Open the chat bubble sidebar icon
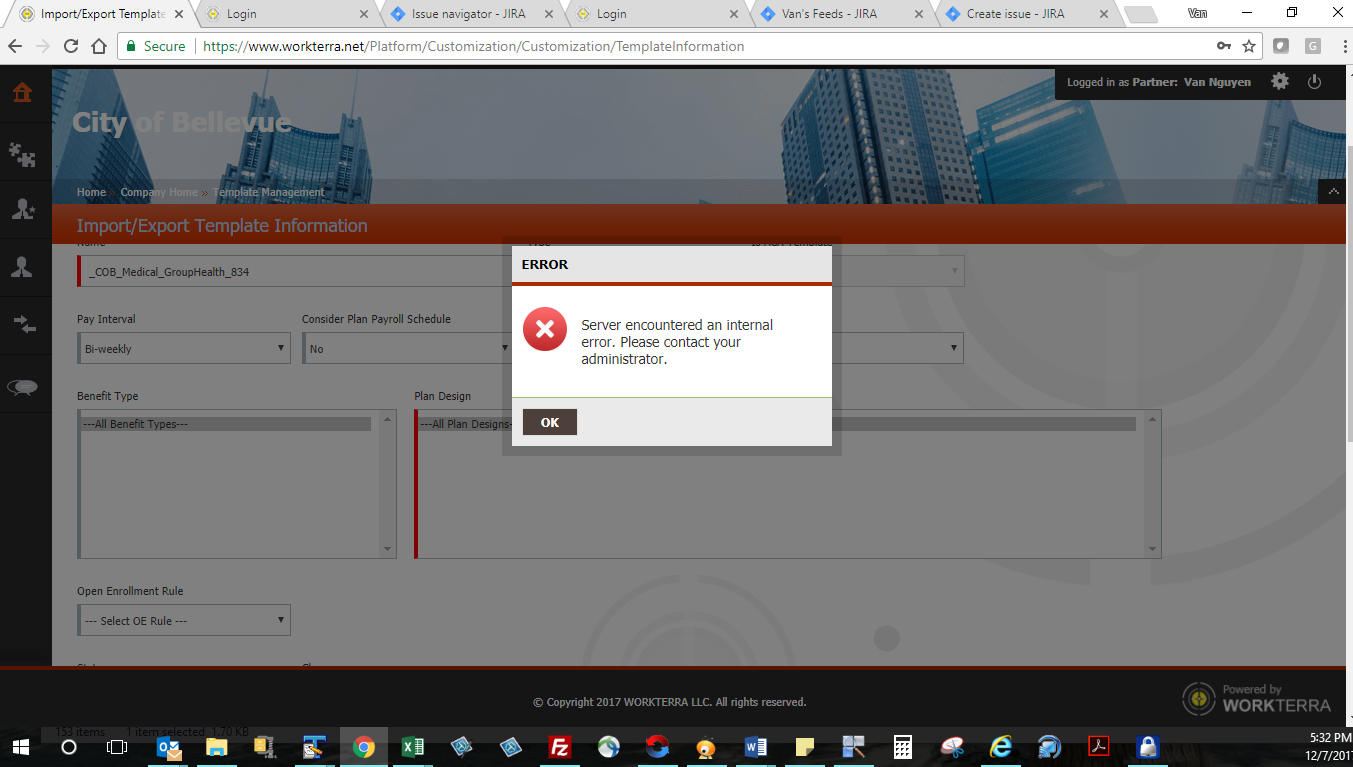Screen dimensions: 1353x767 (x=22, y=388)
